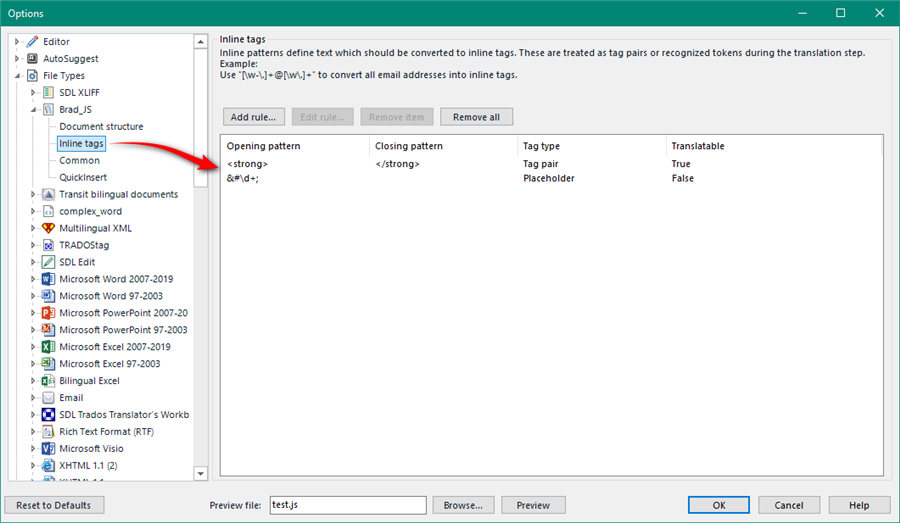900x523 pixels.
Task: Click the AutoSuggest icon in tree
Action: 33,59
